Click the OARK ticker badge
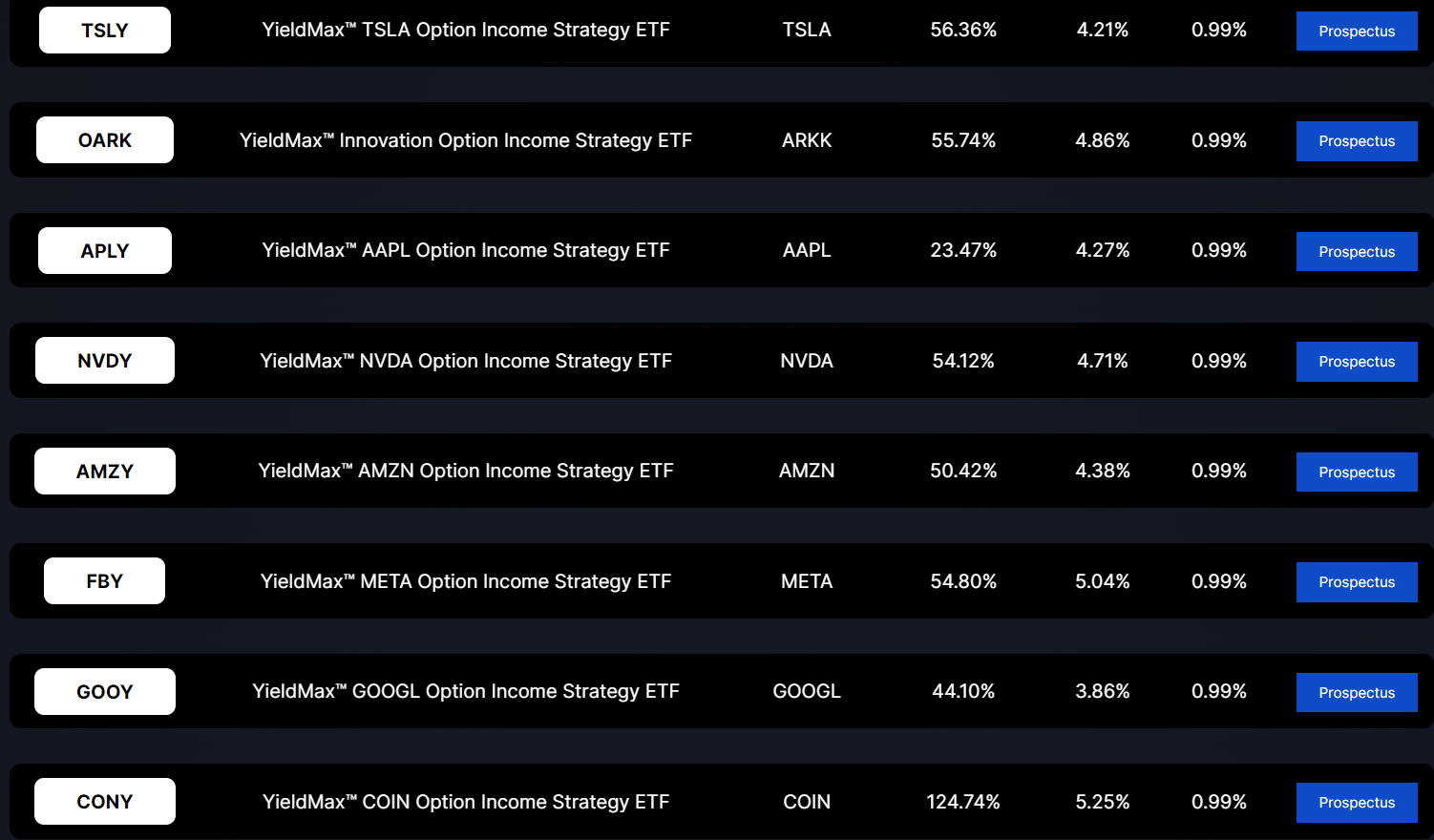 point(104,139)
